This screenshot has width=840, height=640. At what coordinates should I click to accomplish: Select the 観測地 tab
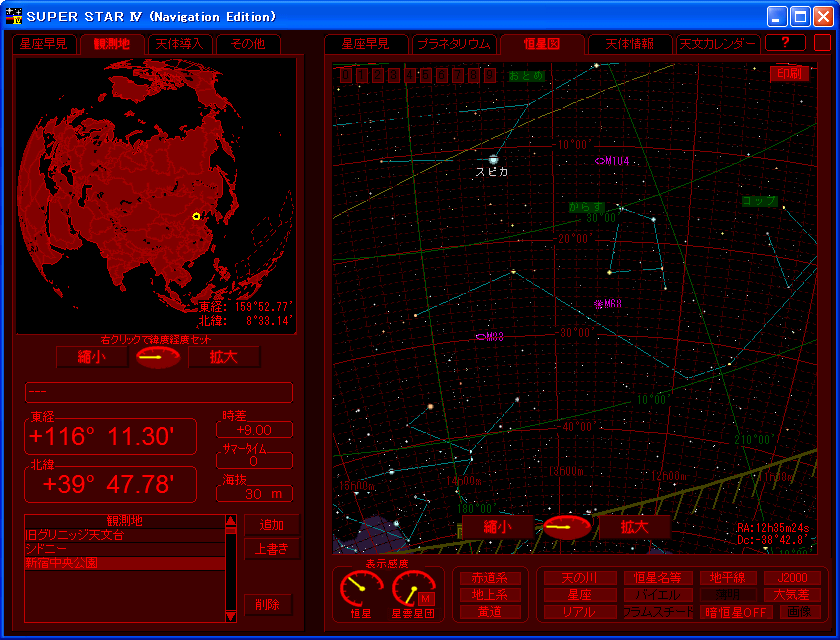[112, 44]
